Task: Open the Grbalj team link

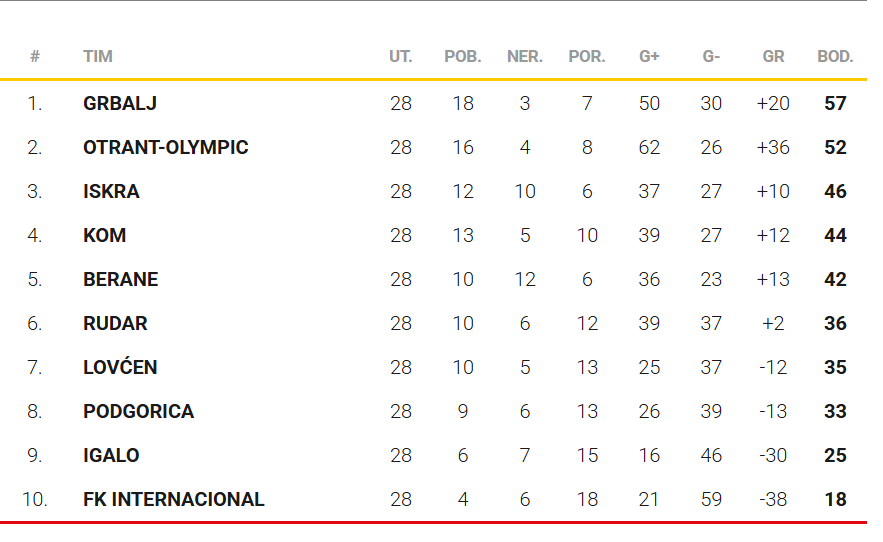Action: (120, 103)
